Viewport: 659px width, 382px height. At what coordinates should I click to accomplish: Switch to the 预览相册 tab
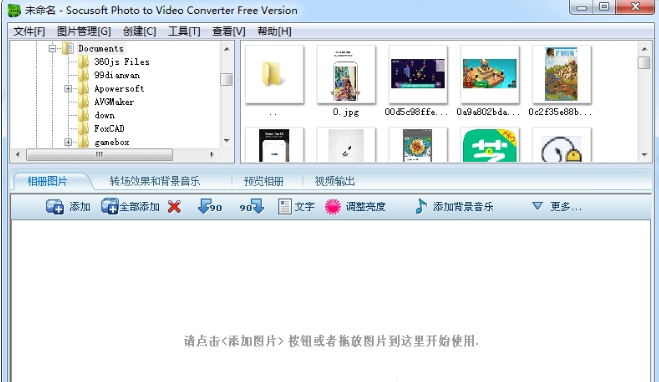click(264, 181)
